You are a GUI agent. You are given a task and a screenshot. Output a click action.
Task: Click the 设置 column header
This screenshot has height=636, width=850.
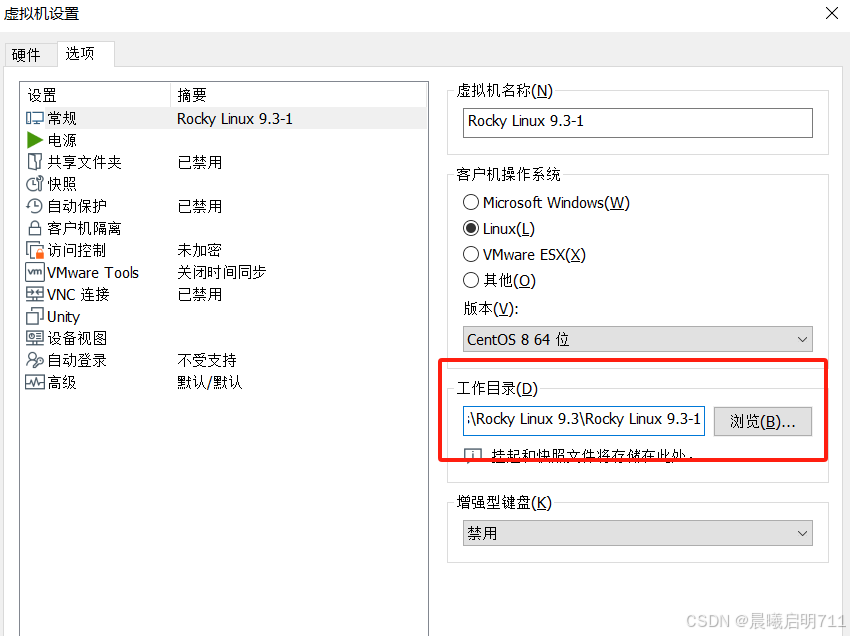[42, 95]
